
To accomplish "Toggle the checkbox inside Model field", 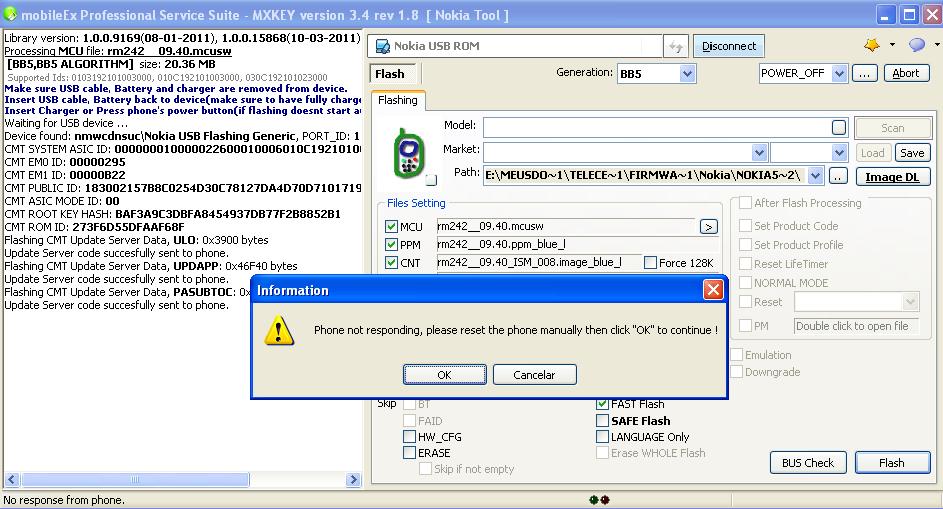I will pyautogui.click(x=839, y=128).
